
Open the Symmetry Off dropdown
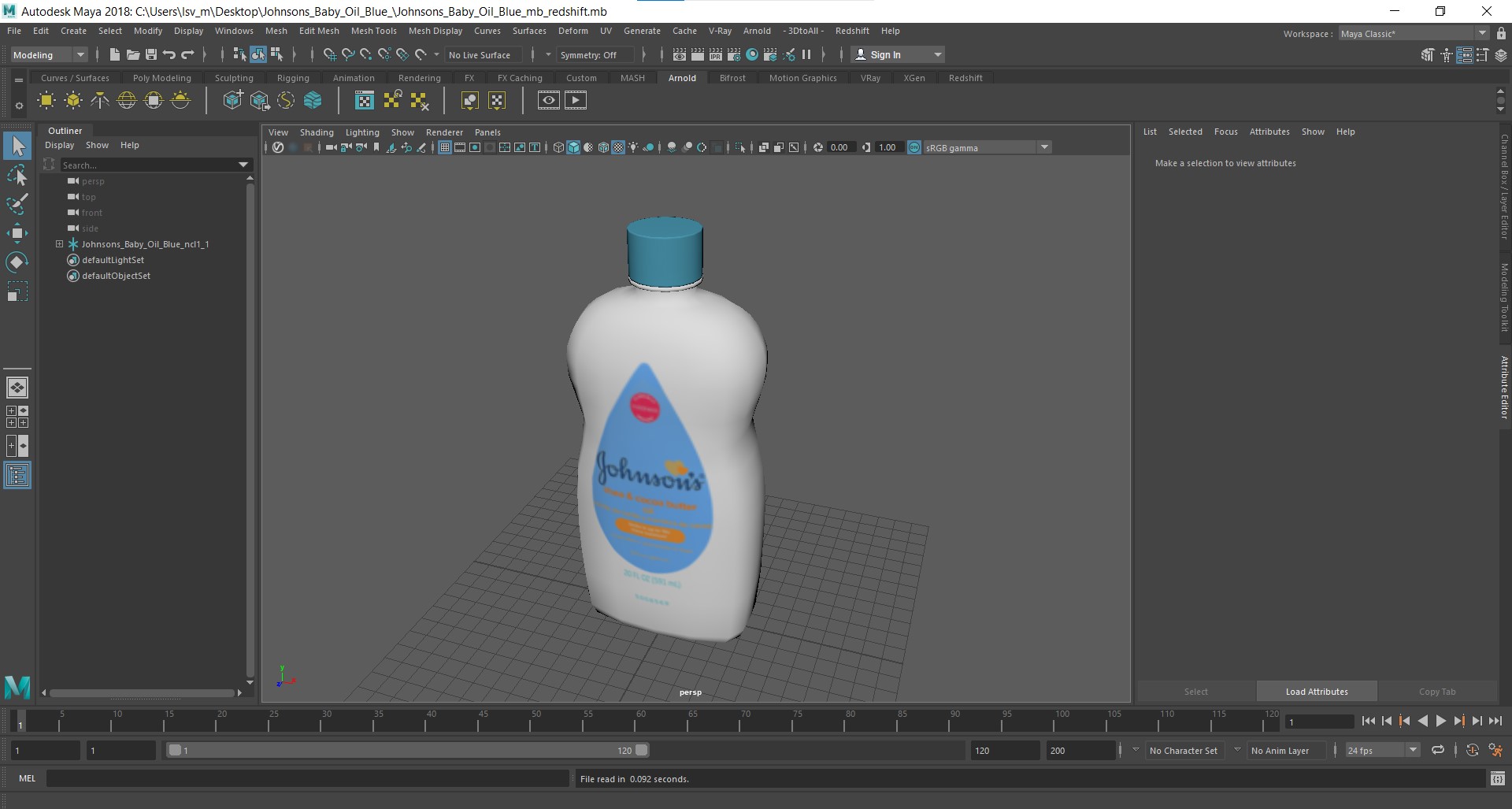tap(595, 54)
